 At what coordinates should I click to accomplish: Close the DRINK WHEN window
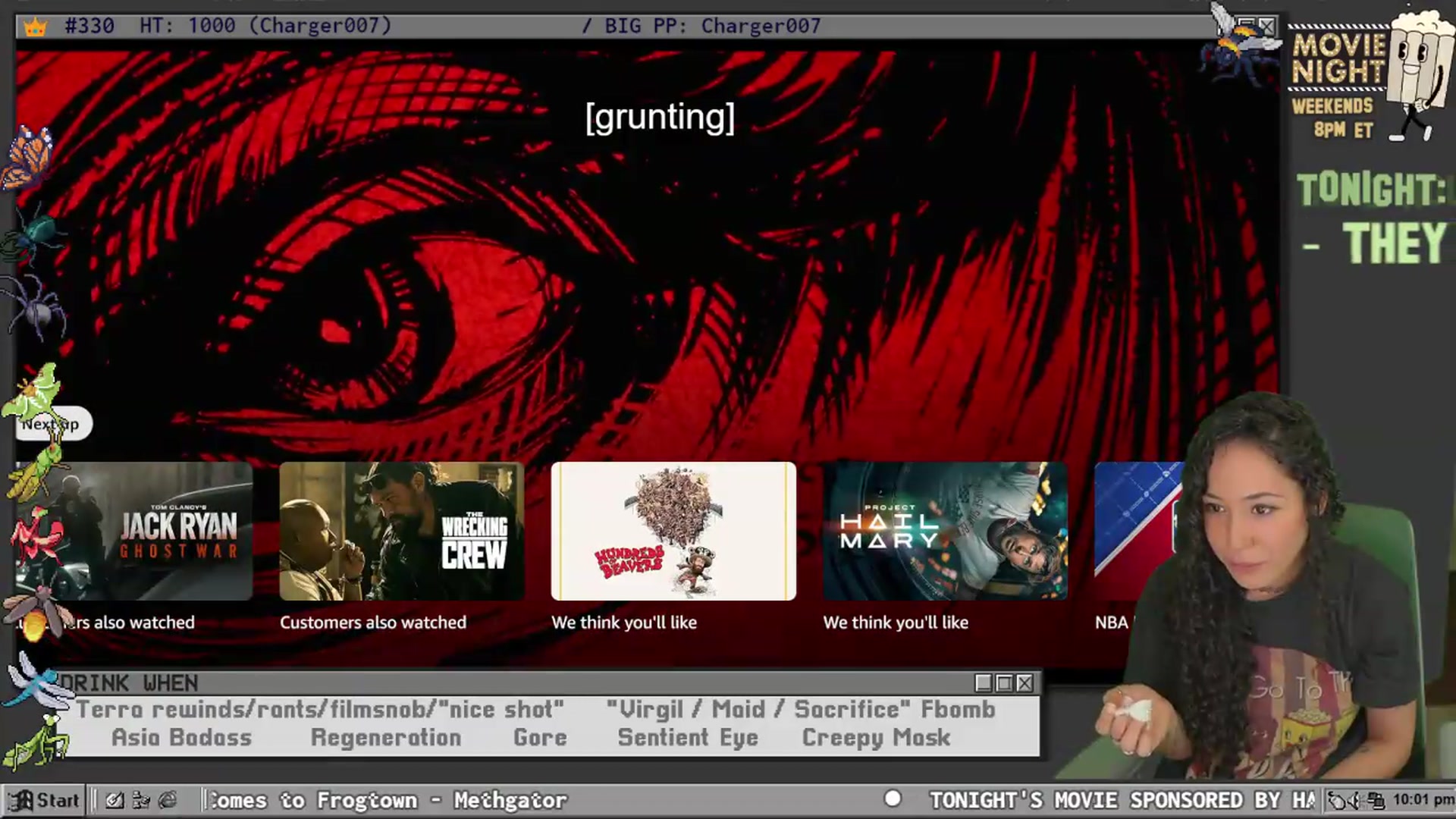(x=1025, y=683)
